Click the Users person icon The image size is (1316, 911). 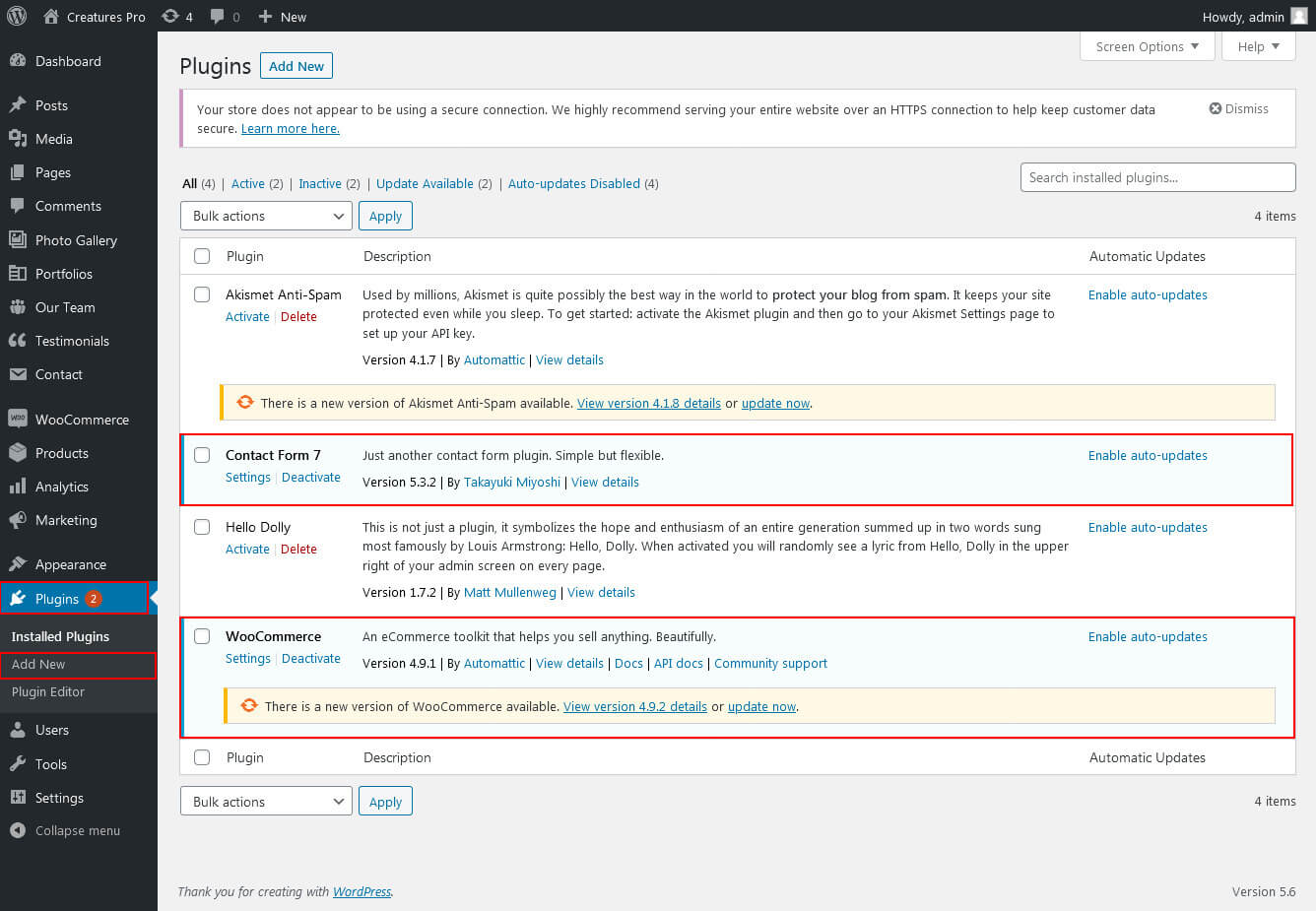[18, 730]
